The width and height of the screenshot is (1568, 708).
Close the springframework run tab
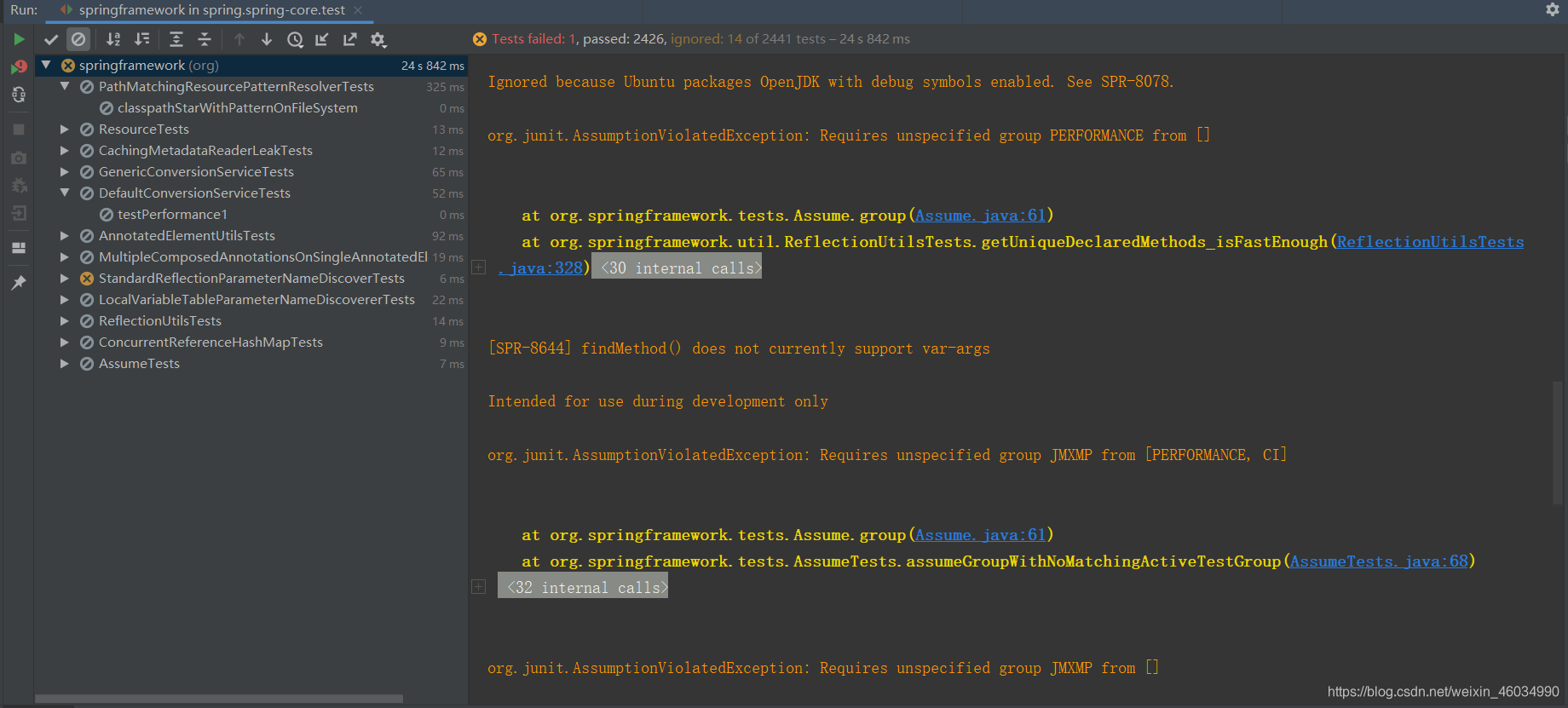[x=358, y=10]
